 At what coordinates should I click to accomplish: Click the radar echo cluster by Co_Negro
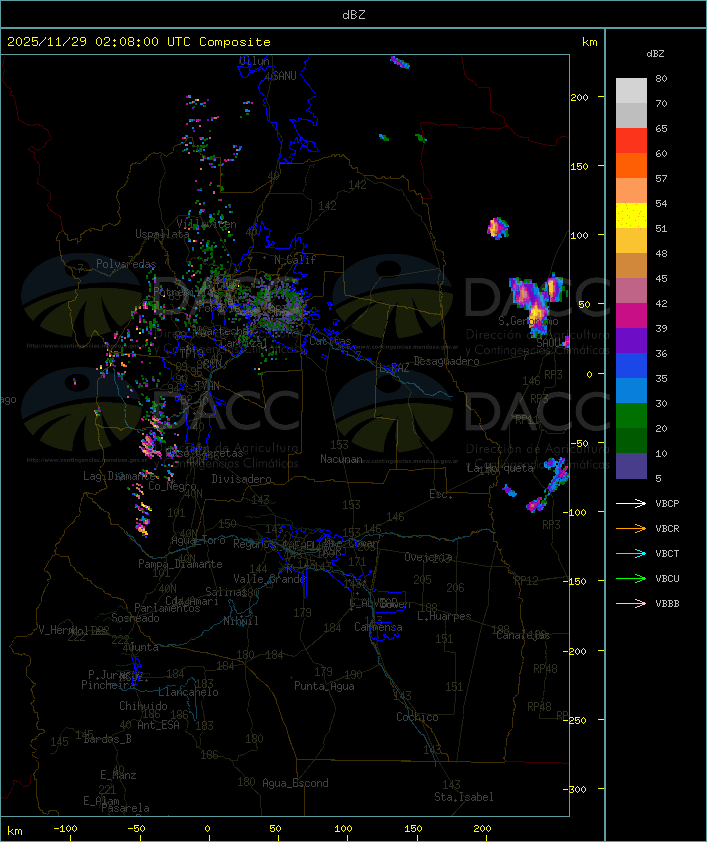click(x=142, y=509)
